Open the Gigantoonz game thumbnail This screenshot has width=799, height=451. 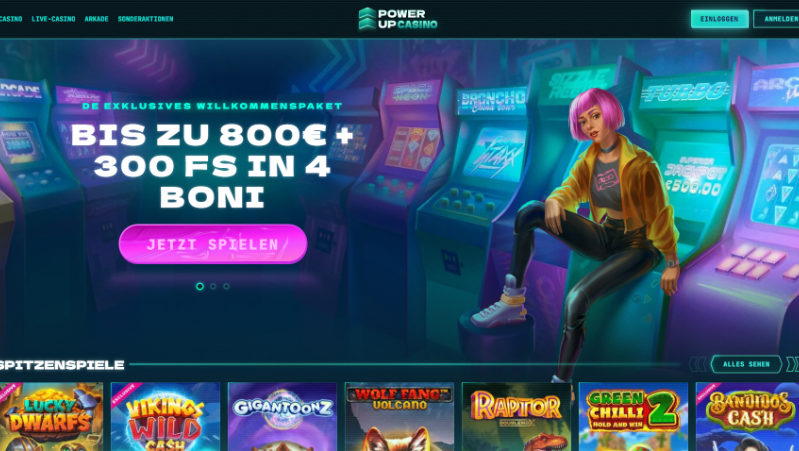click(x=282, y=417)
